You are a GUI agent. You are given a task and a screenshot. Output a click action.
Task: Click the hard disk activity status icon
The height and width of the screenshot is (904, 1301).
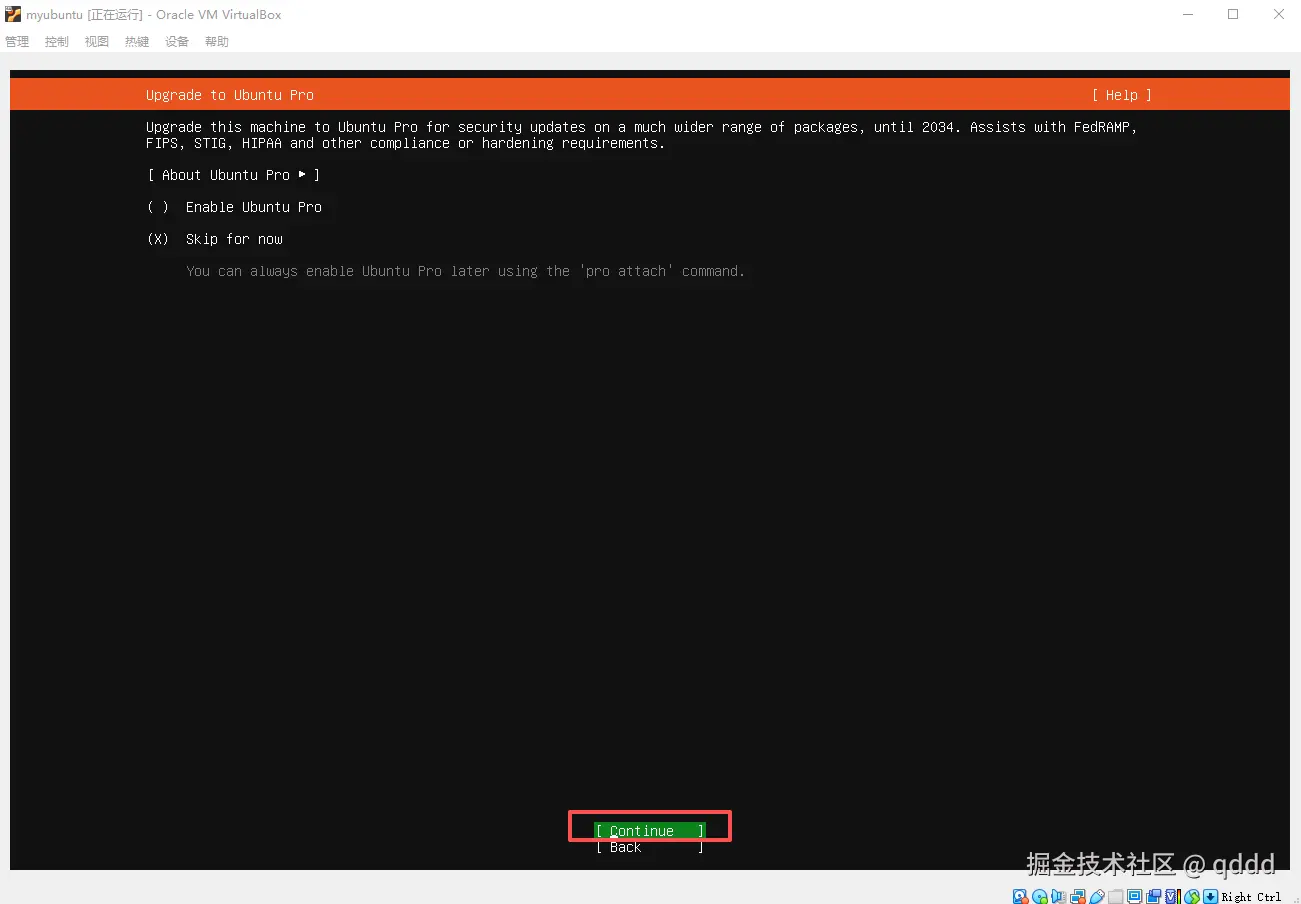(1020, 896)
